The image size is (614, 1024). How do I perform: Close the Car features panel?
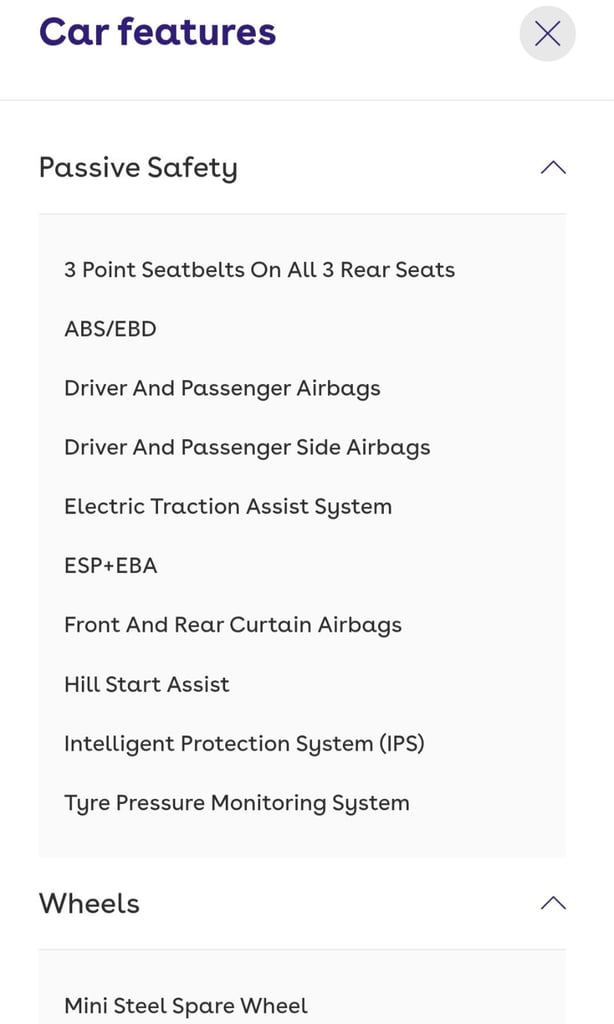[x=547, y=34]
